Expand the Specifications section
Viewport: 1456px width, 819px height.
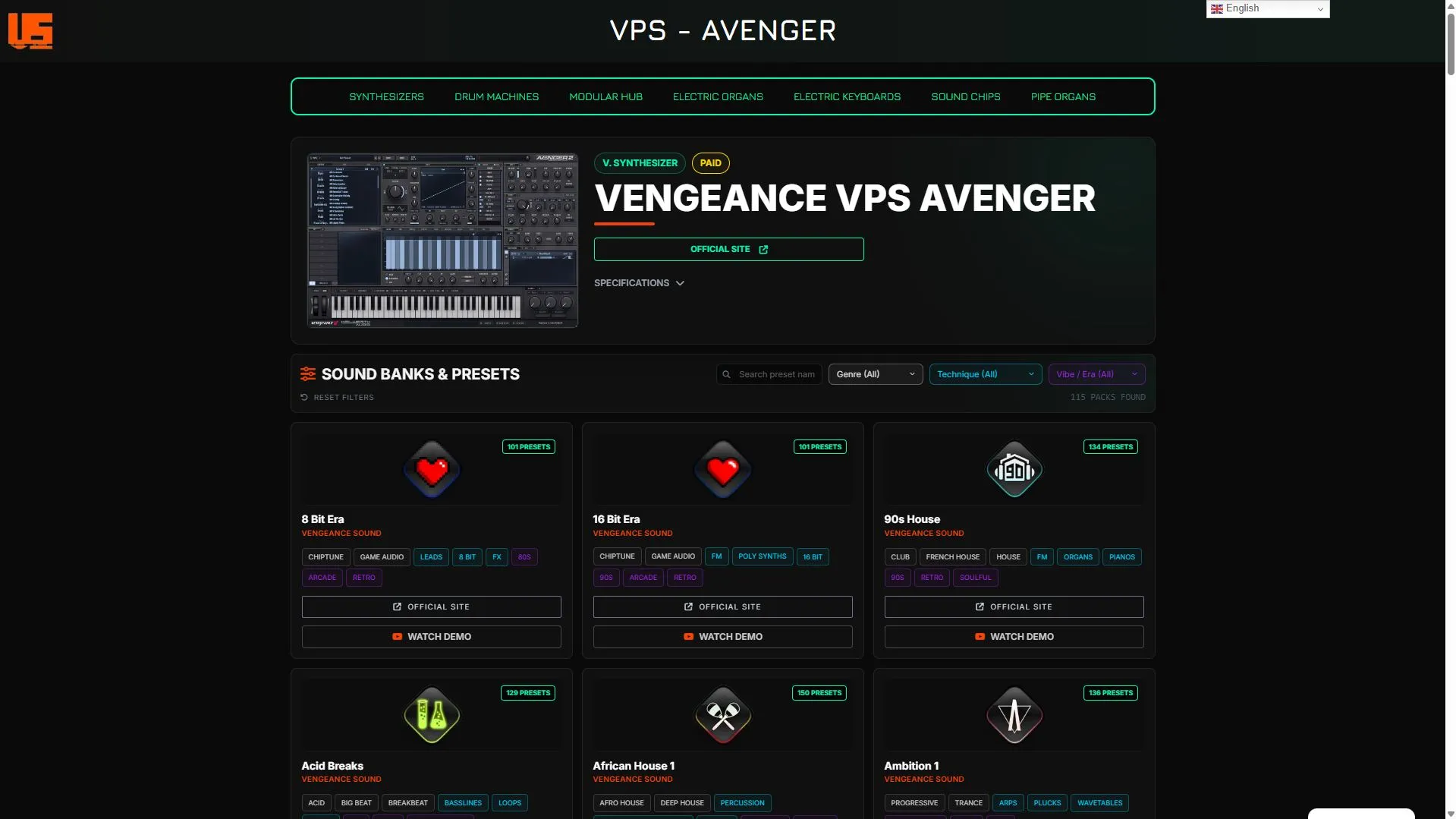coord(639,283)
